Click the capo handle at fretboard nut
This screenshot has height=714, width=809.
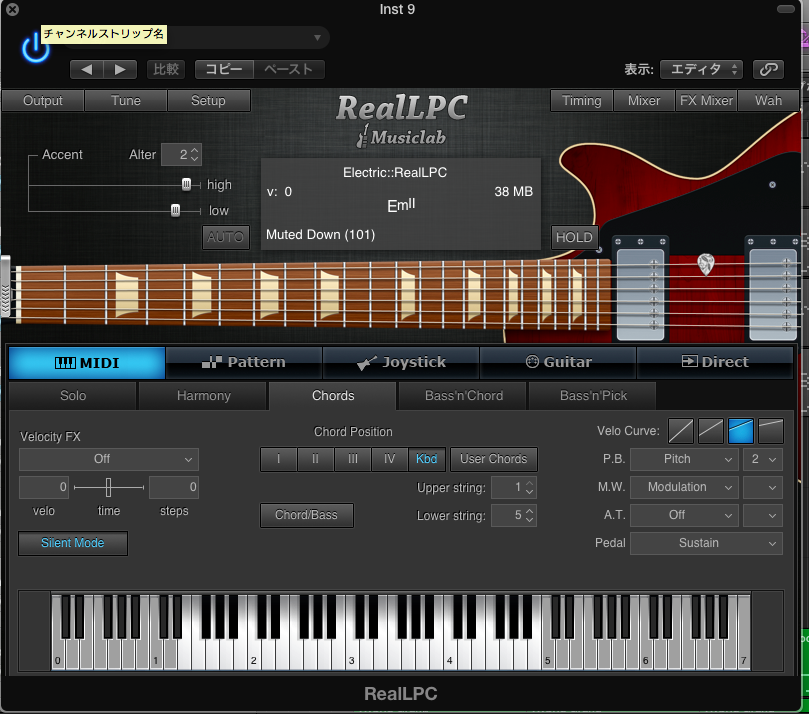tap(5, 286)
